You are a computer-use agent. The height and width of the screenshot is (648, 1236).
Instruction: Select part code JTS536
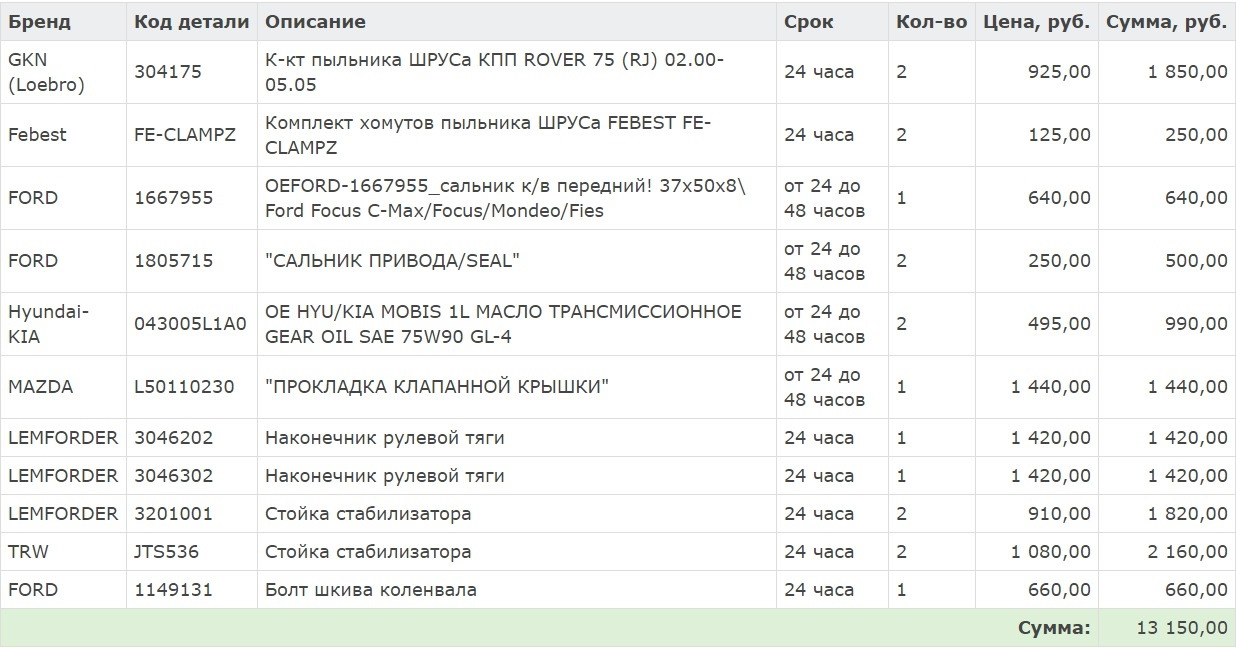[x=167, y=552]
